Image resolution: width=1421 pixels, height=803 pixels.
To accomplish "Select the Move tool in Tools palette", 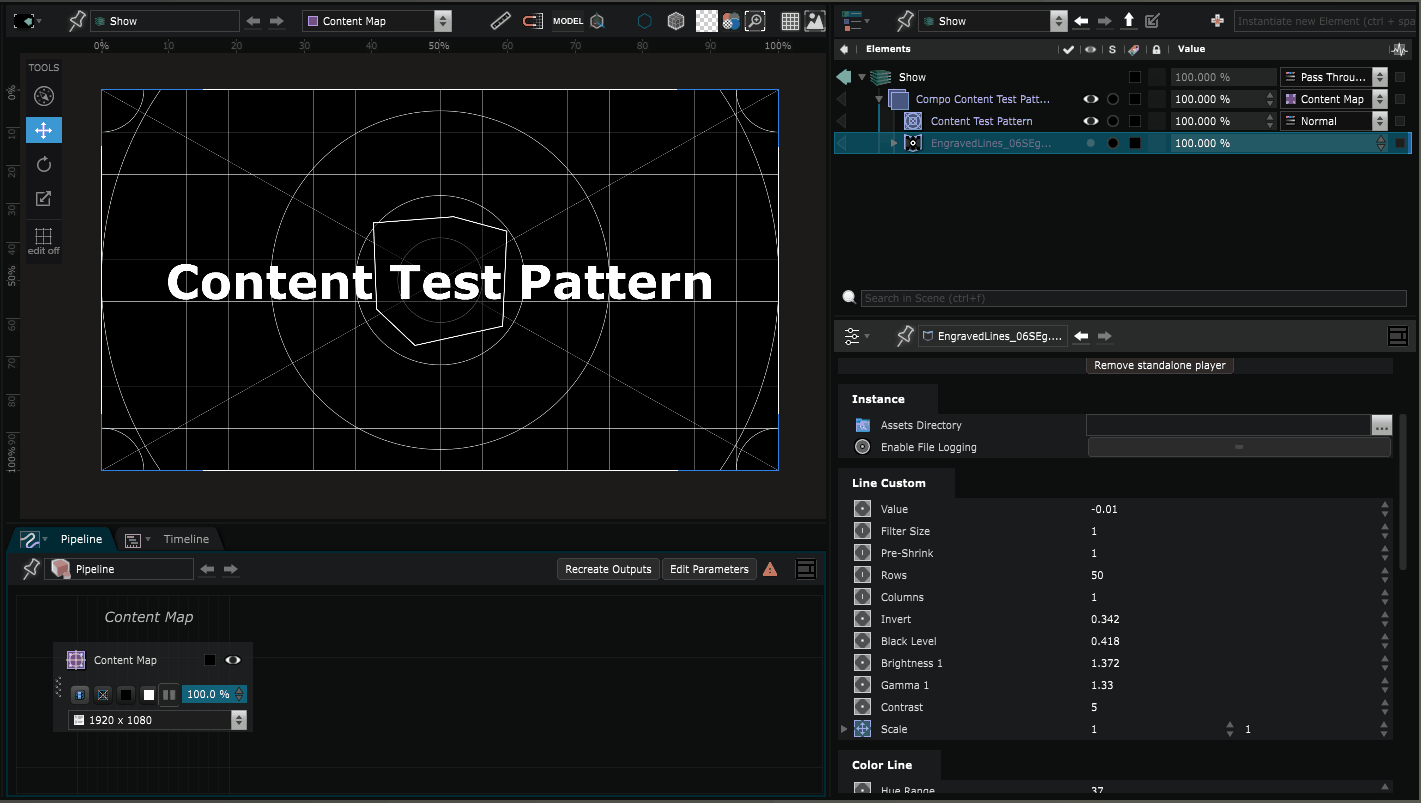I will (44, 130).
